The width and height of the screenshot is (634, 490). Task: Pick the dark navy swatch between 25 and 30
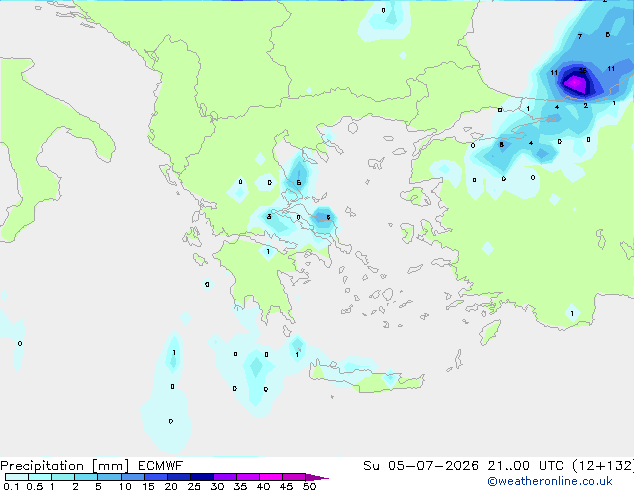(x=201, y=477)
